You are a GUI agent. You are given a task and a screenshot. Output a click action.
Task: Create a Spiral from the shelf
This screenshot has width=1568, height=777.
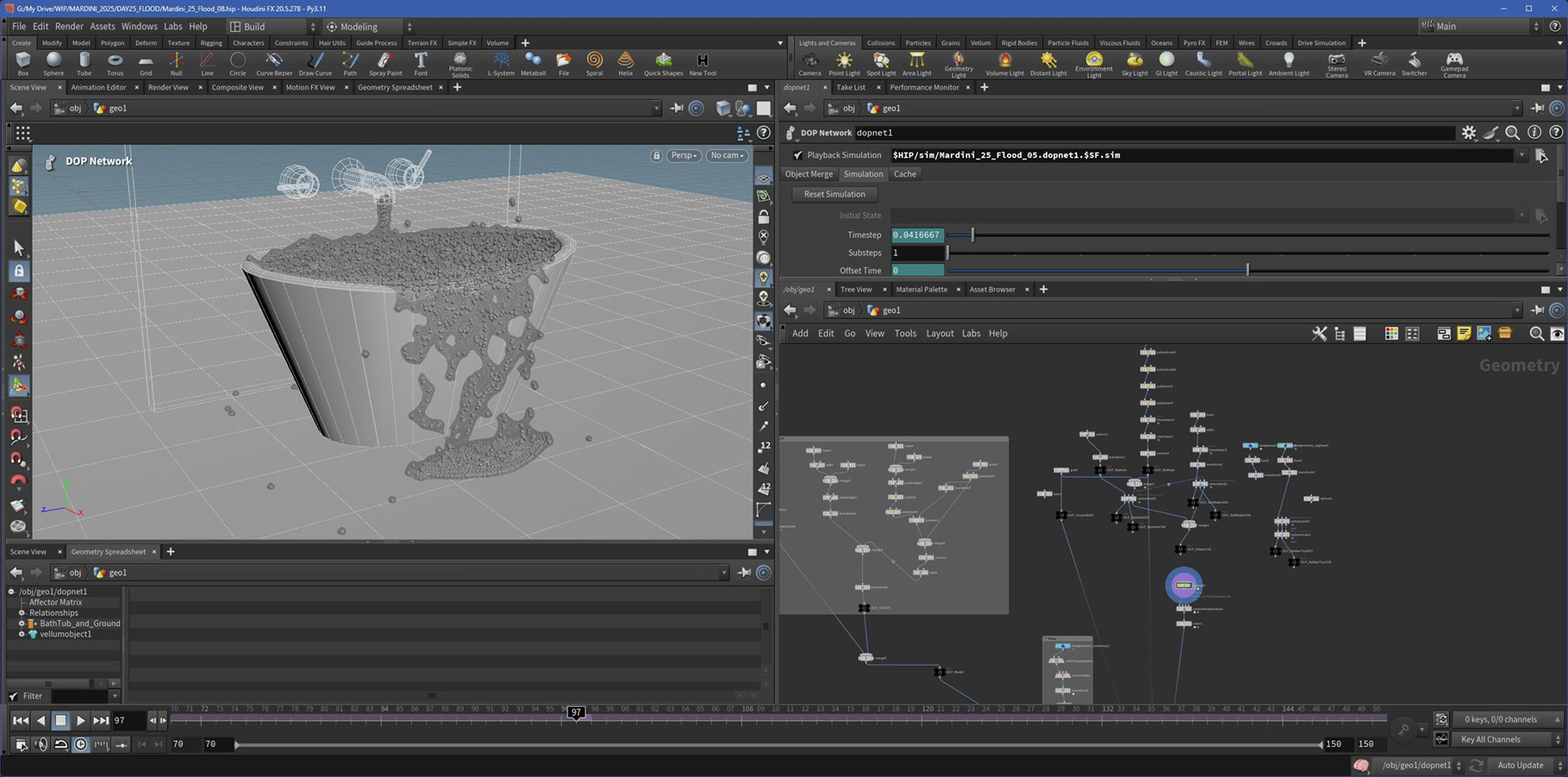coord(595,64)
